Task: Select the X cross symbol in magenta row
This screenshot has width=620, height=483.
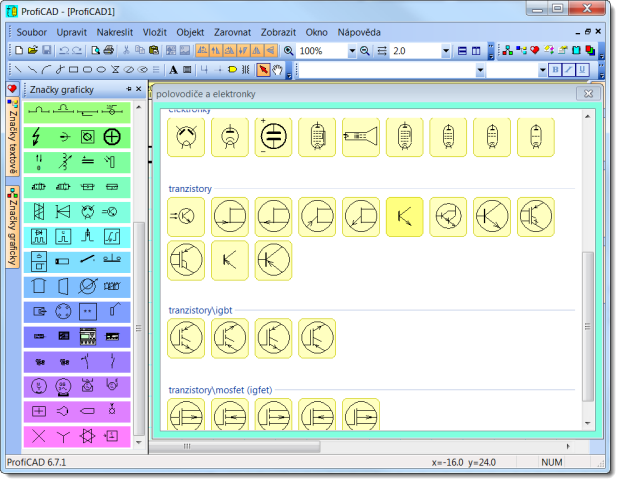Action: (38, 436)
